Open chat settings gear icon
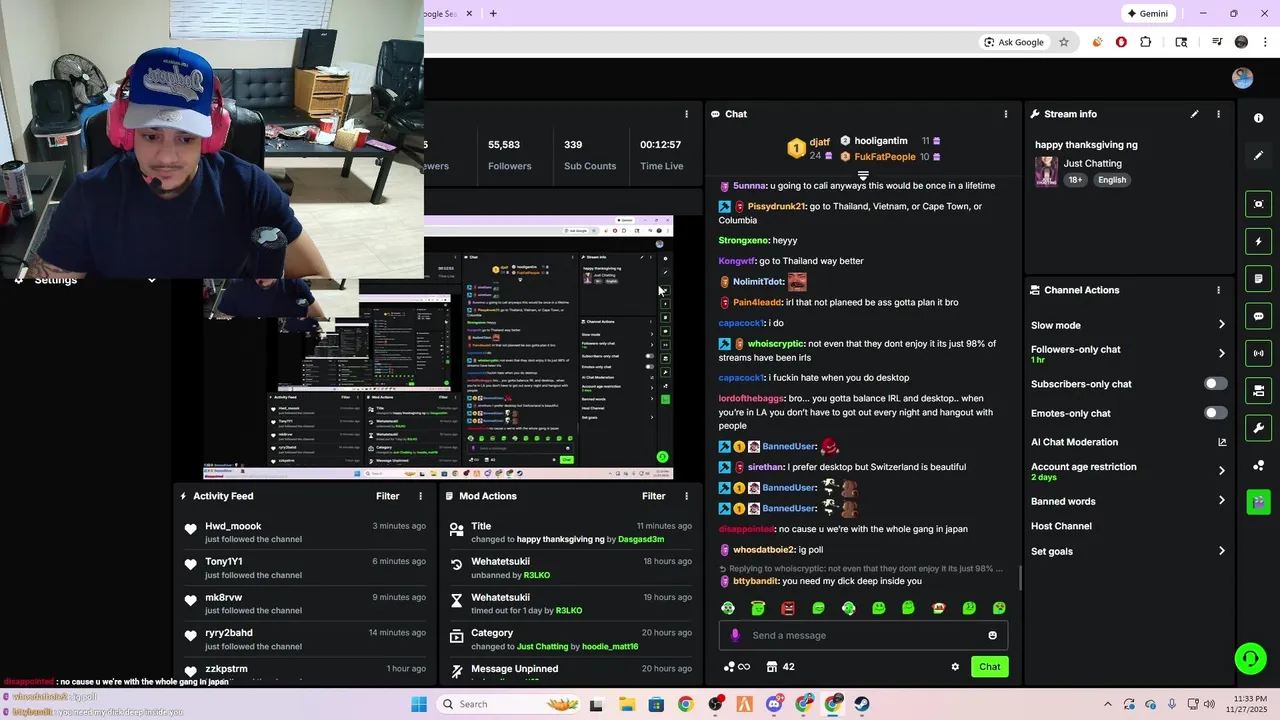Viewport: 1280px width, 720px height. click(x=955, y=667)
